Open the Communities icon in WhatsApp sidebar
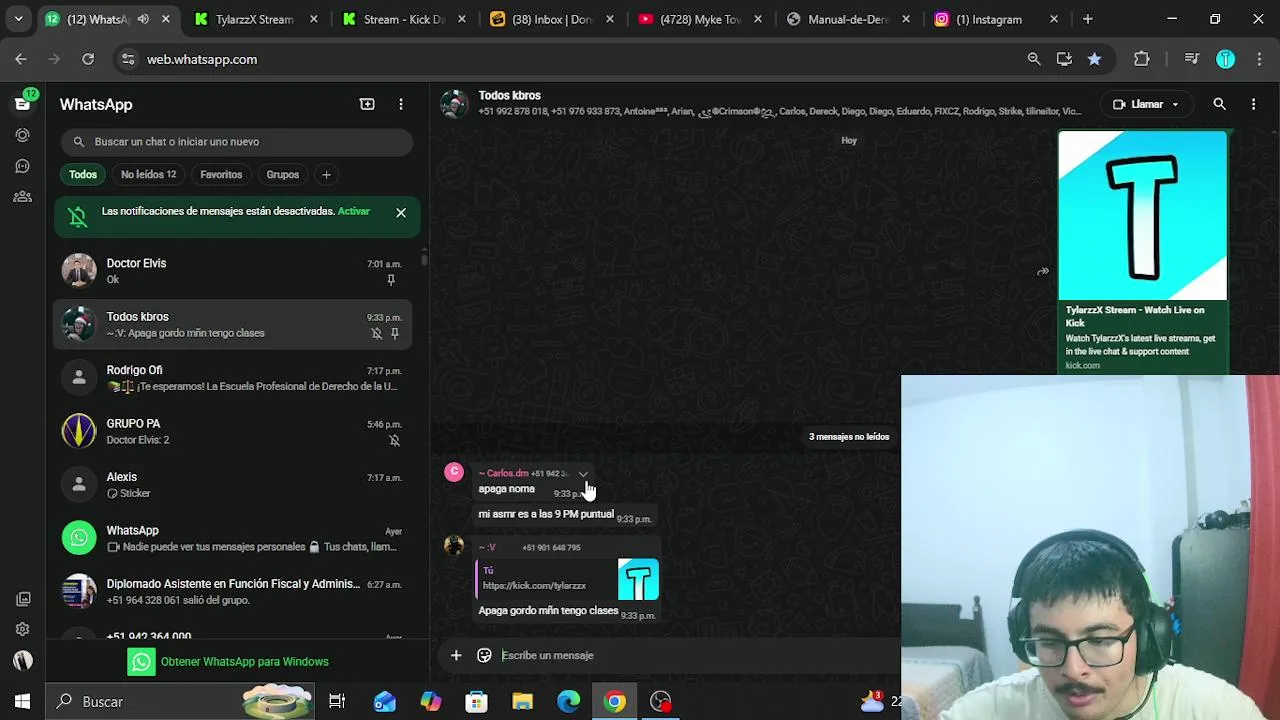This screenshot has width=1280, height=720. coord(22,197)
